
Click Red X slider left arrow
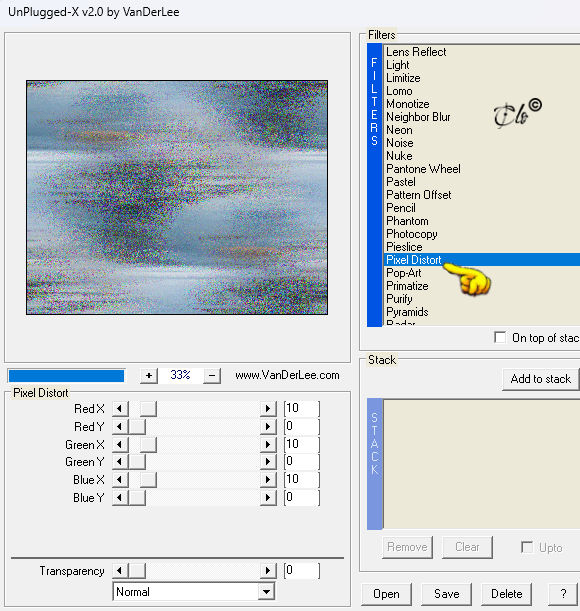coord(120,409)
